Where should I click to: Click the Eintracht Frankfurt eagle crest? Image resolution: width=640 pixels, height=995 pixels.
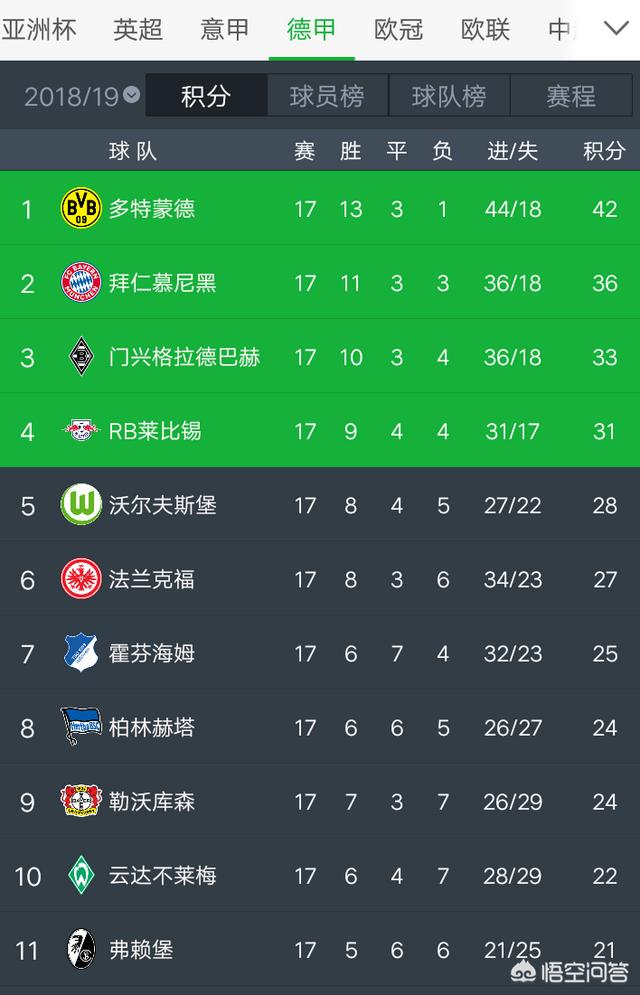coord(81,579)
